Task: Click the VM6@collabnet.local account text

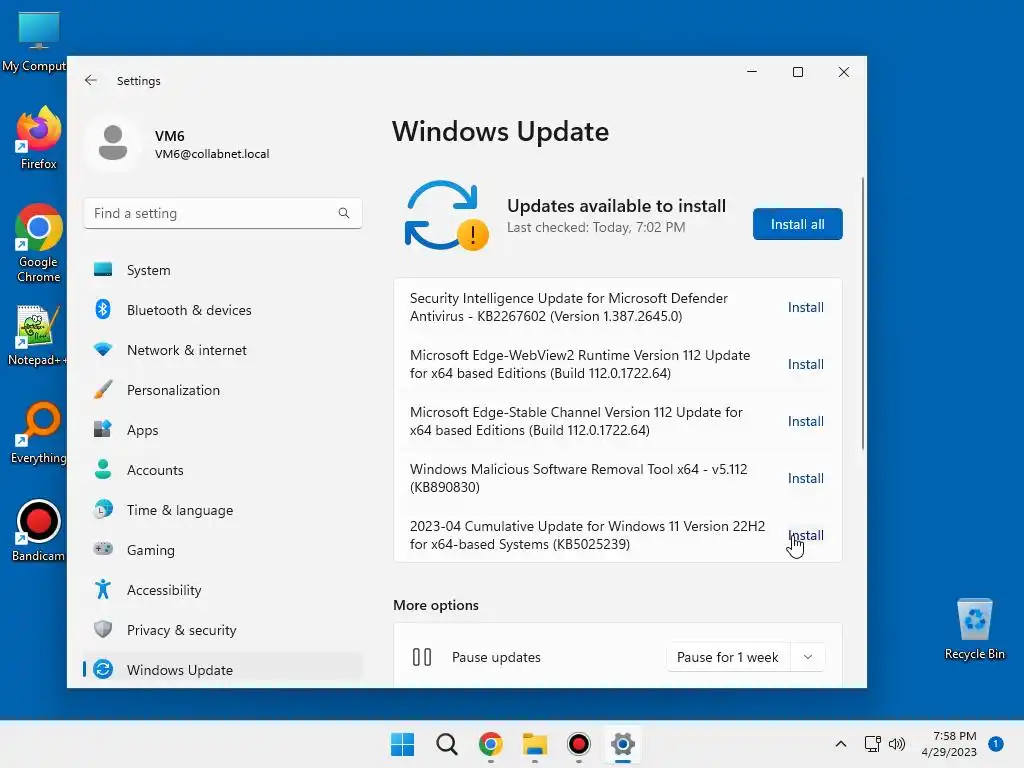Action: 212,154
